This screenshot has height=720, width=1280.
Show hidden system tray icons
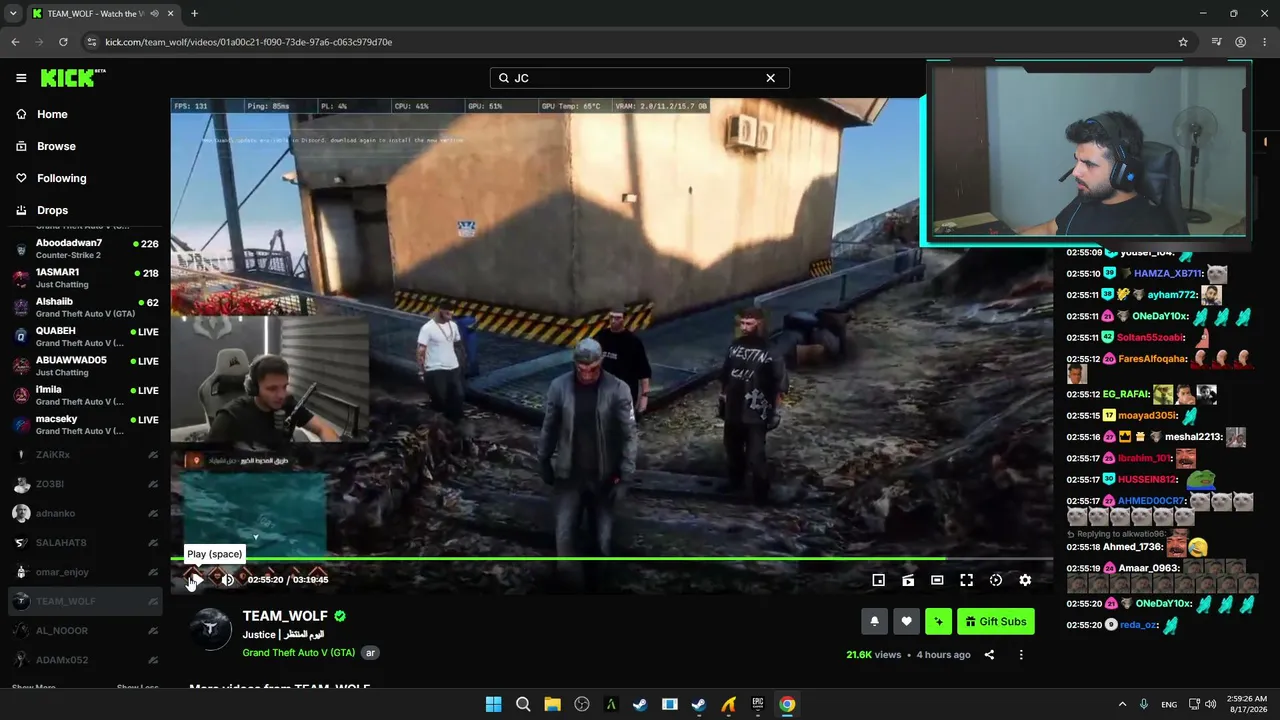[1122, 704]
